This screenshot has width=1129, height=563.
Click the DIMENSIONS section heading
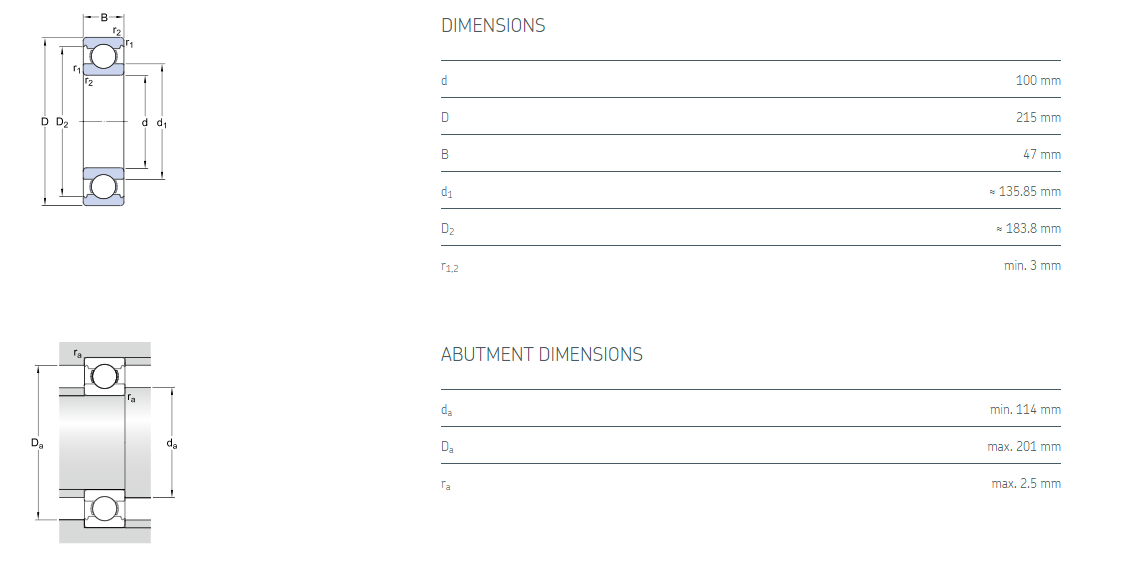(493, 26)
